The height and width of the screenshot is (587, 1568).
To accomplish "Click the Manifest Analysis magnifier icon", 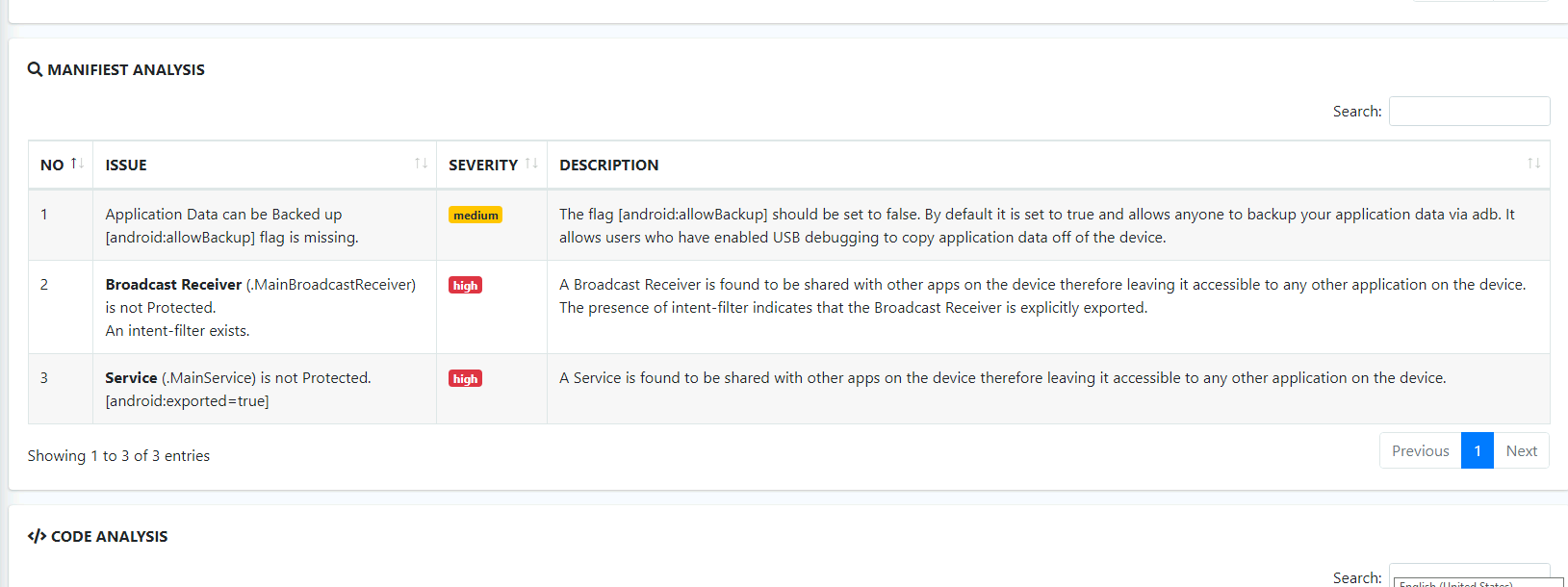I will [35, 69].
